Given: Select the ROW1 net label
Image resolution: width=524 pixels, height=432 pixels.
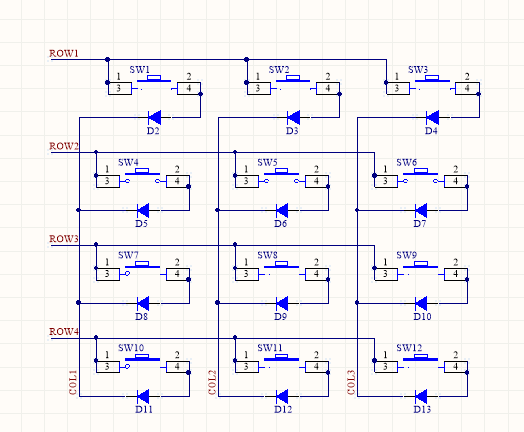Looking at the screenshot, I should (x=64, y=53).
